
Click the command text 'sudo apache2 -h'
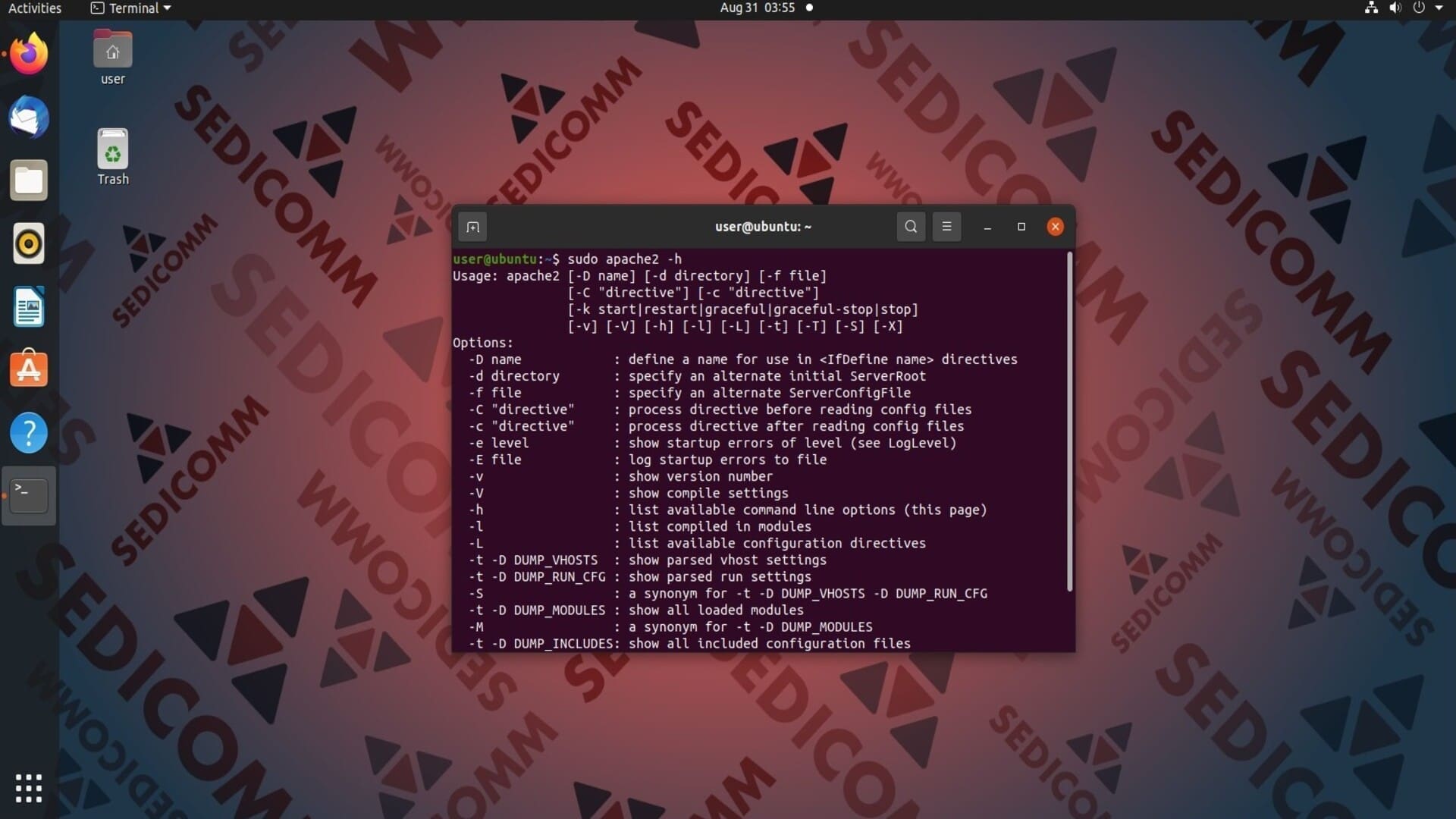(624, 259)
